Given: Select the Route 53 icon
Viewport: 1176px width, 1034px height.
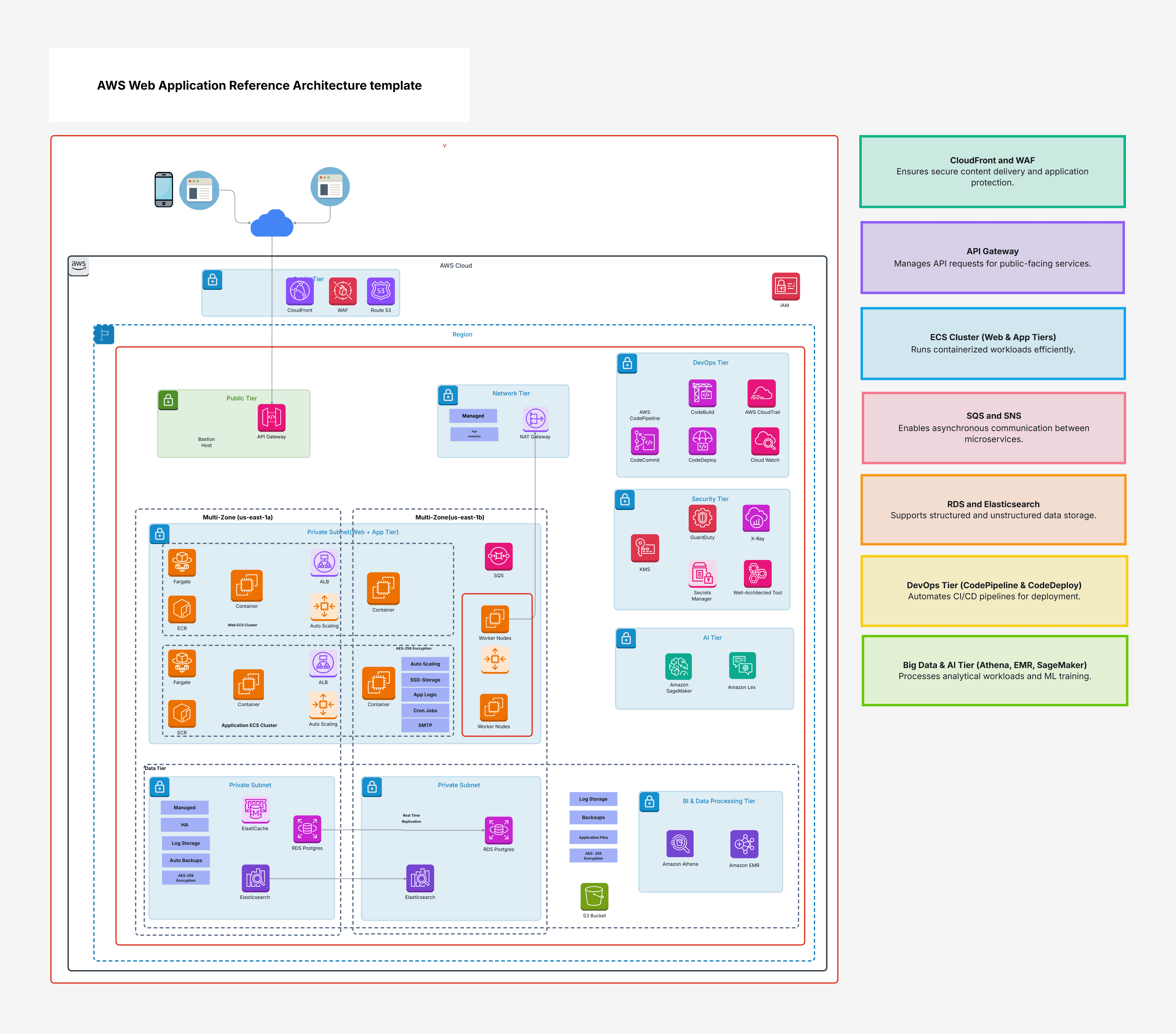Looking at the screenshot, I should [380, 291].
